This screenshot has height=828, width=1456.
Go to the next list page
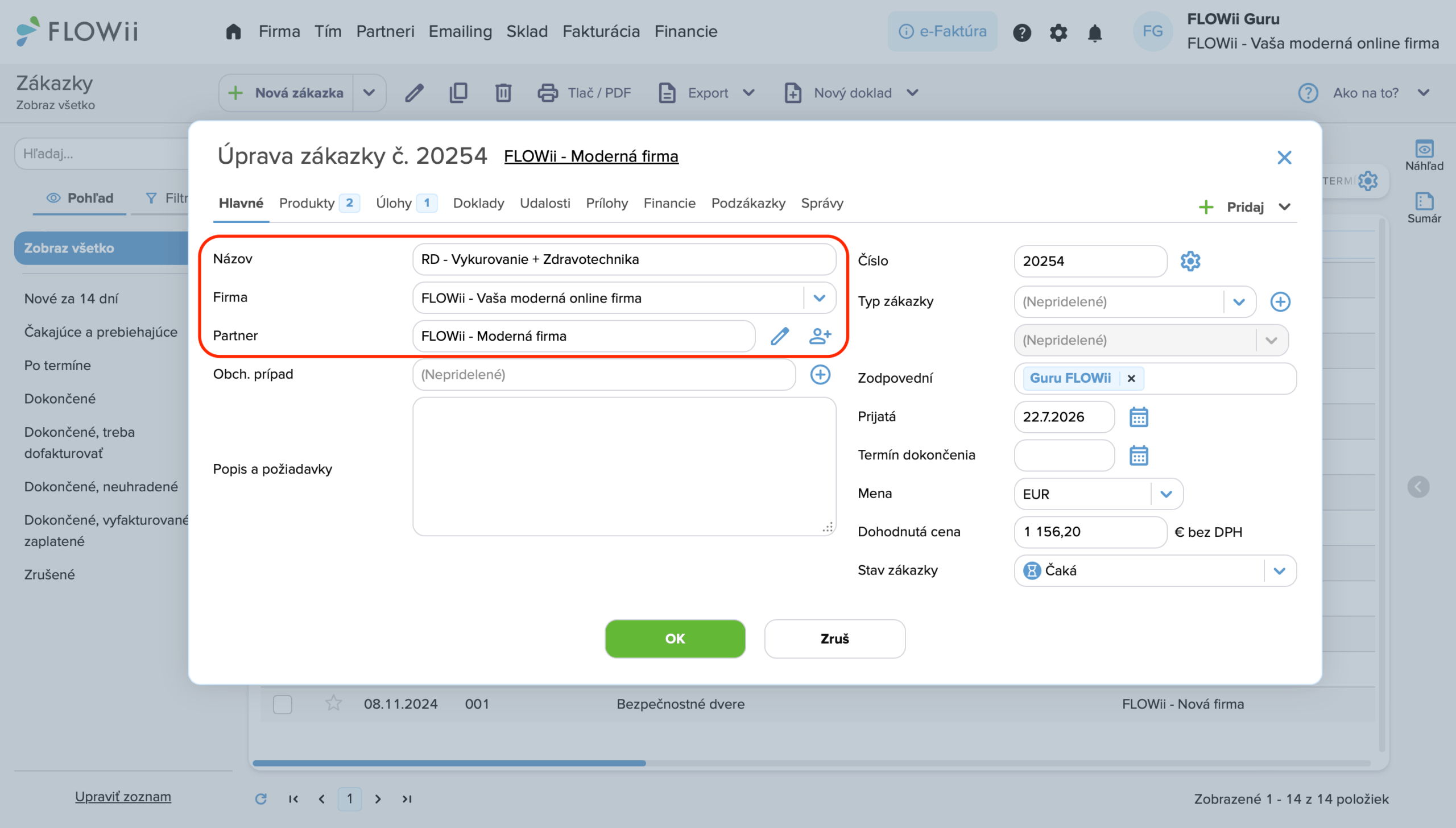[x=378, y=799]
